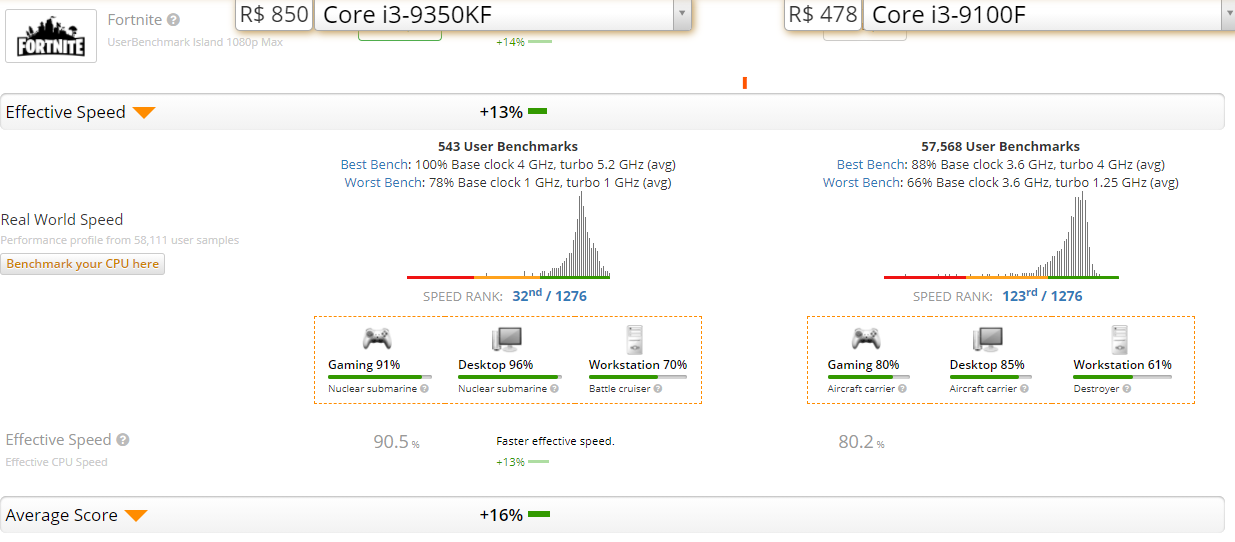
Task: Collapse the Effective Speed section arrow
Action: (144, 113)
